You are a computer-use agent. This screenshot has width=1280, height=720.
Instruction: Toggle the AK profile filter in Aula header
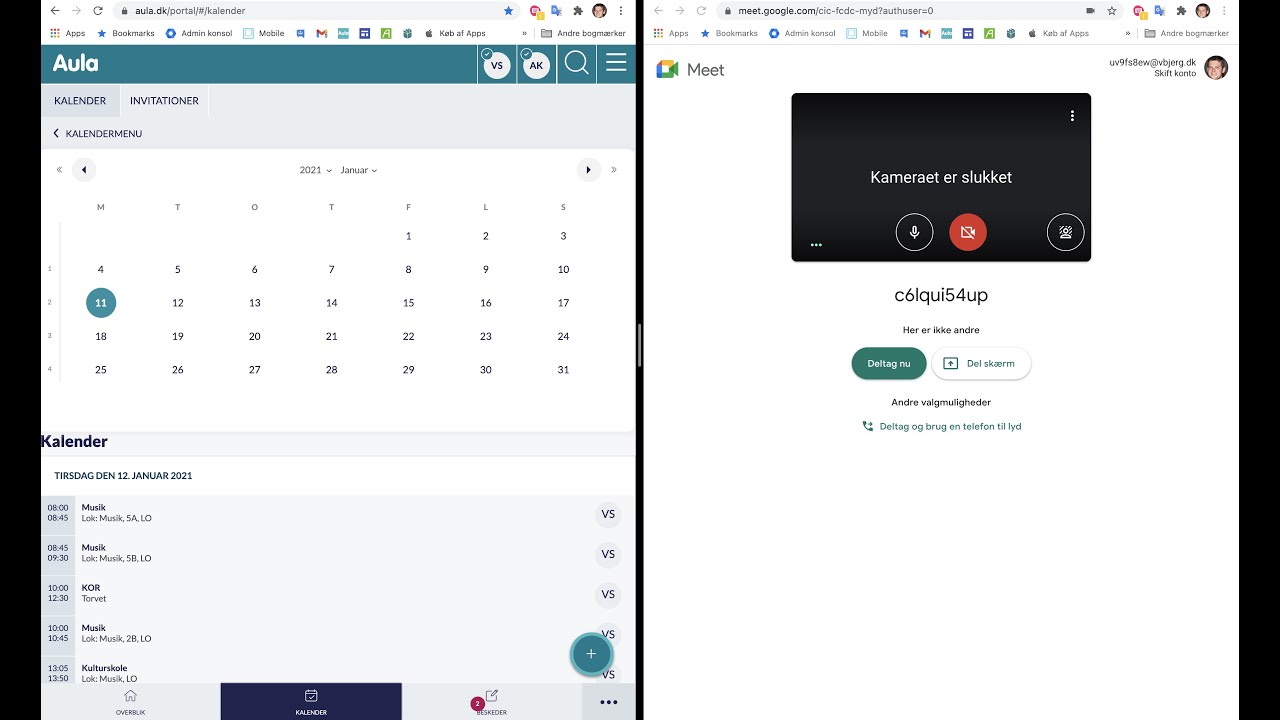(536, 64)
